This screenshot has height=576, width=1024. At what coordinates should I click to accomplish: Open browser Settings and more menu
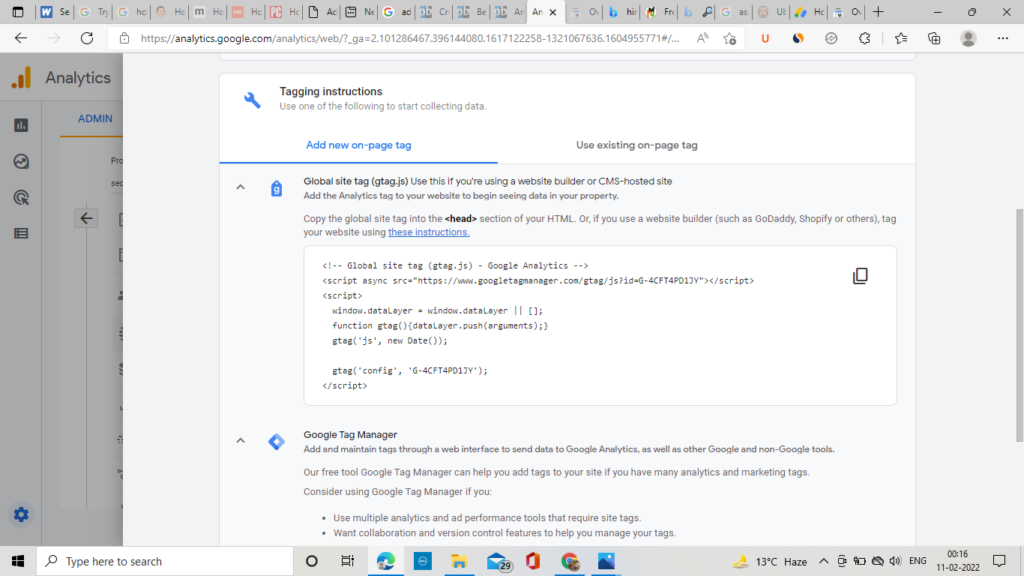1002,39
